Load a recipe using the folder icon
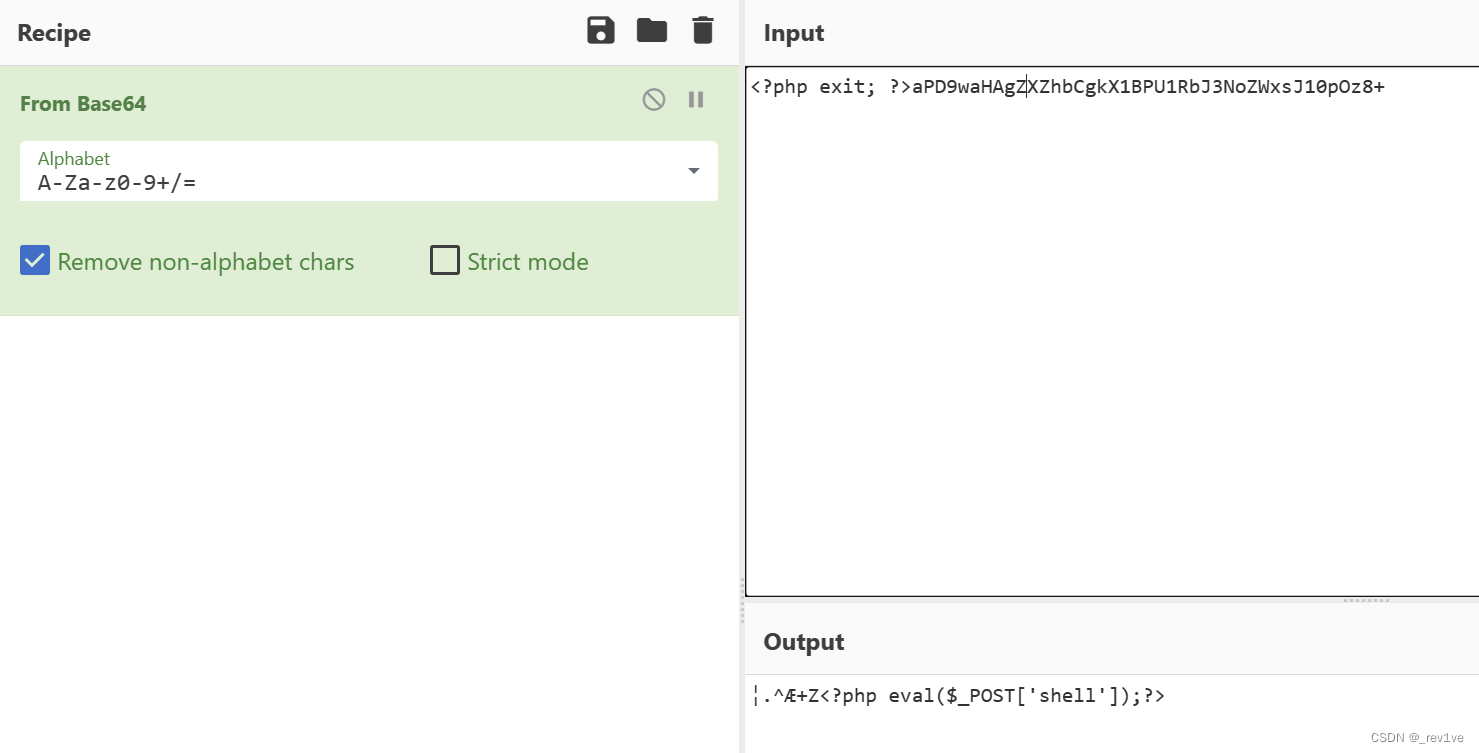Screen dimensions: 1479x753 pos(652,31)
